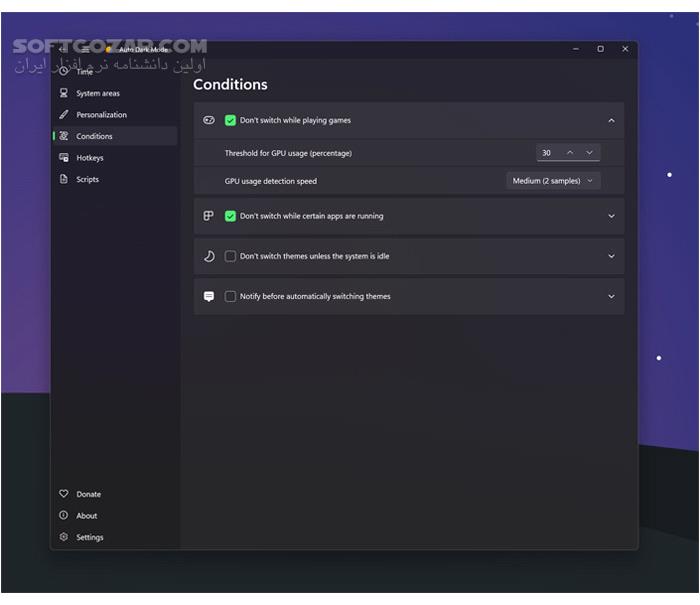Select Conditions in the sidebar

pyautogui.click(x=115, y=136)
